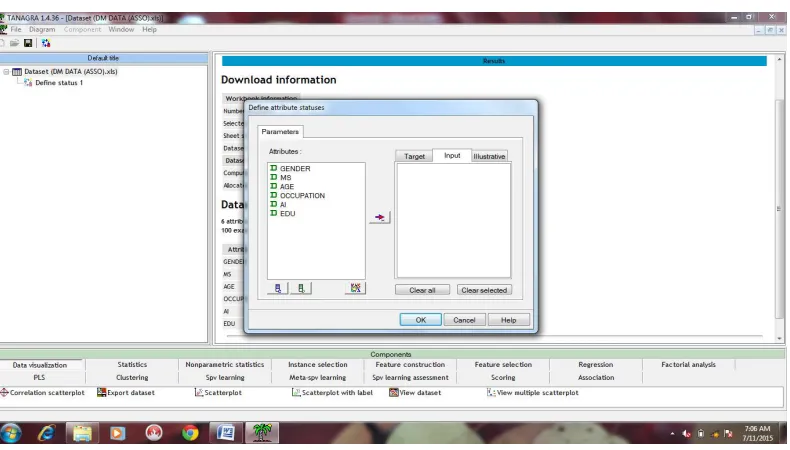Open the File menu
The height and width of the screenshot is (450, 790).
[16, 30]
